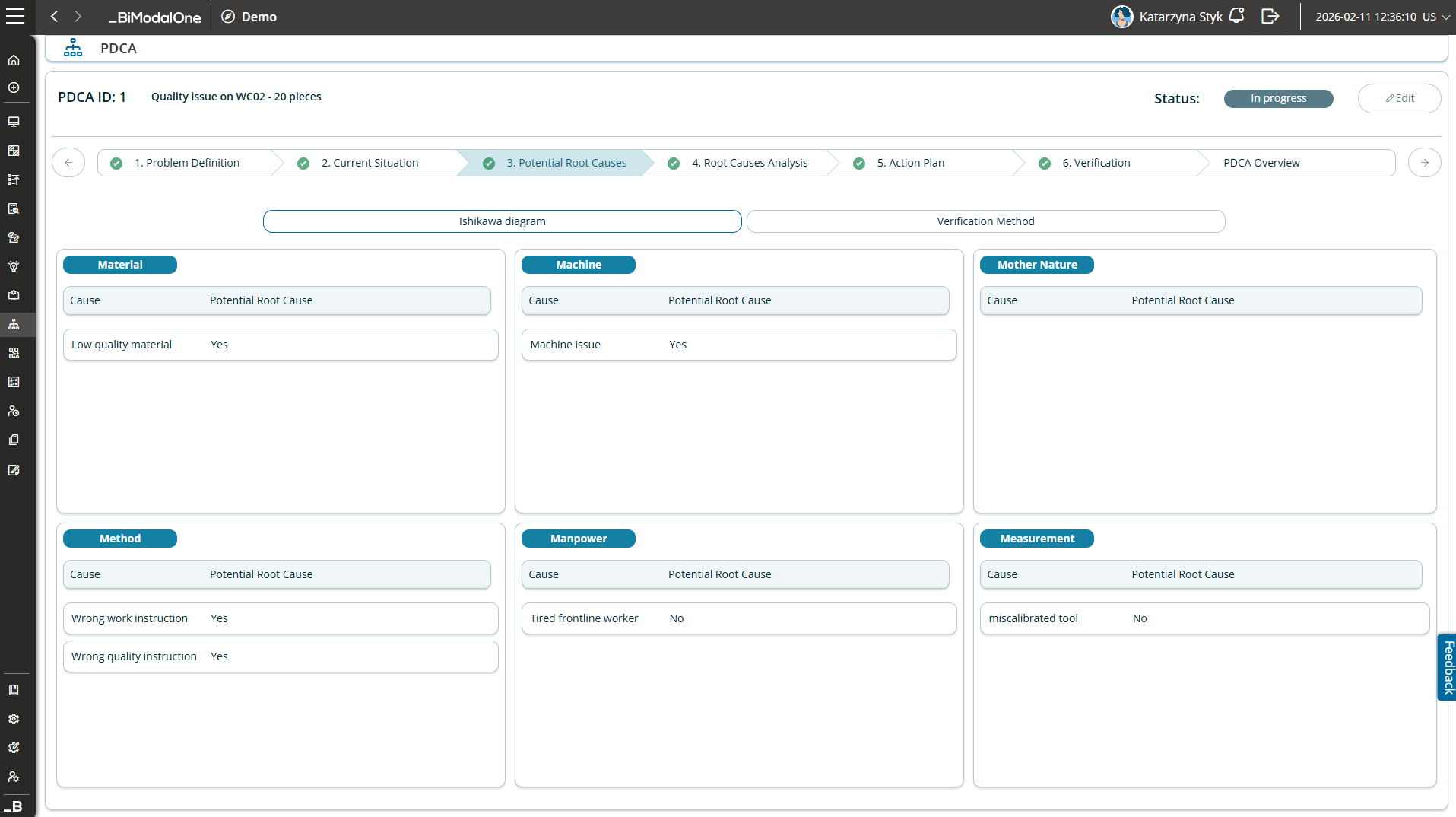Select the Ishikawa diagram tab
1456x817 pixels.
(x=502, y=221)
